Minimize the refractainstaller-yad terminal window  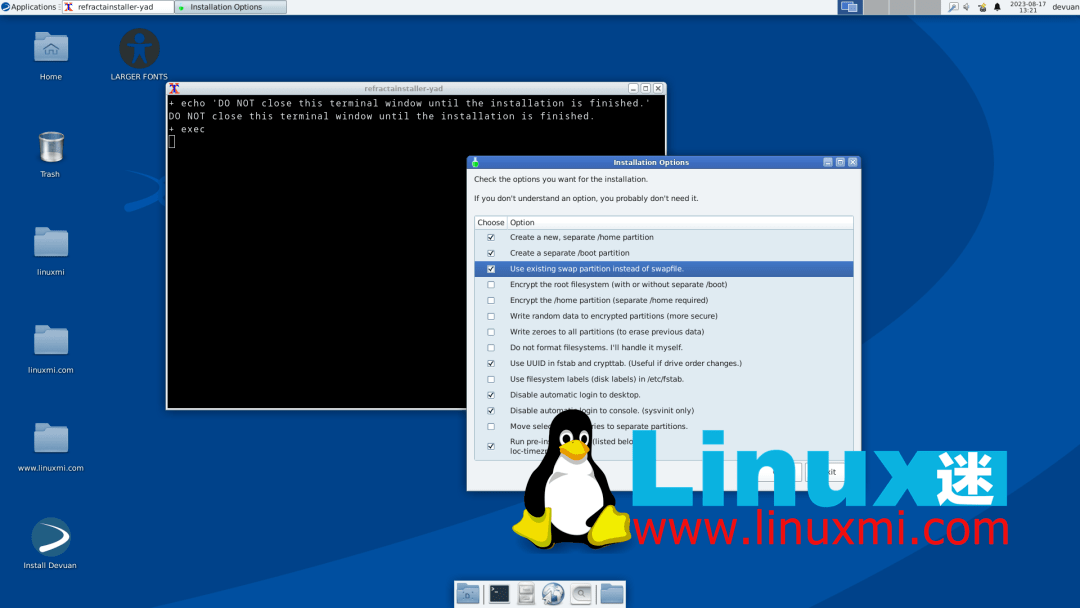tap(633, 88)
